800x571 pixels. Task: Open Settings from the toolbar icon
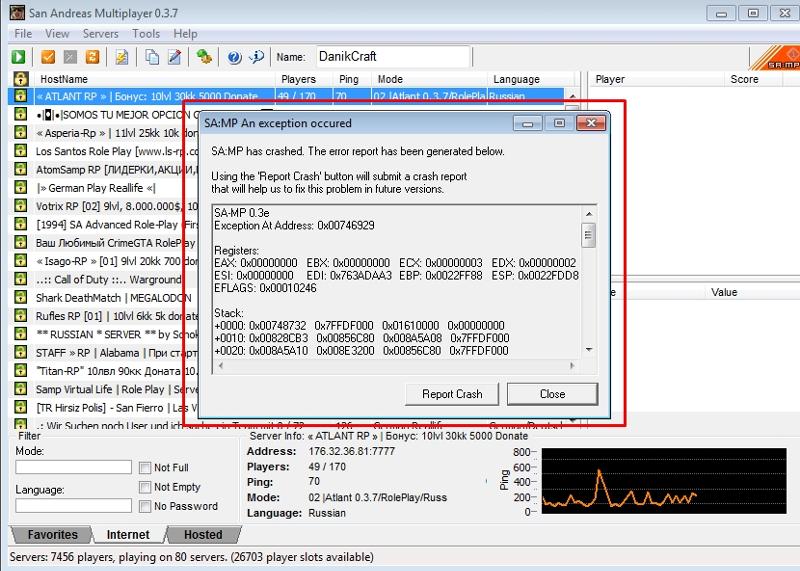pos(204,57)
